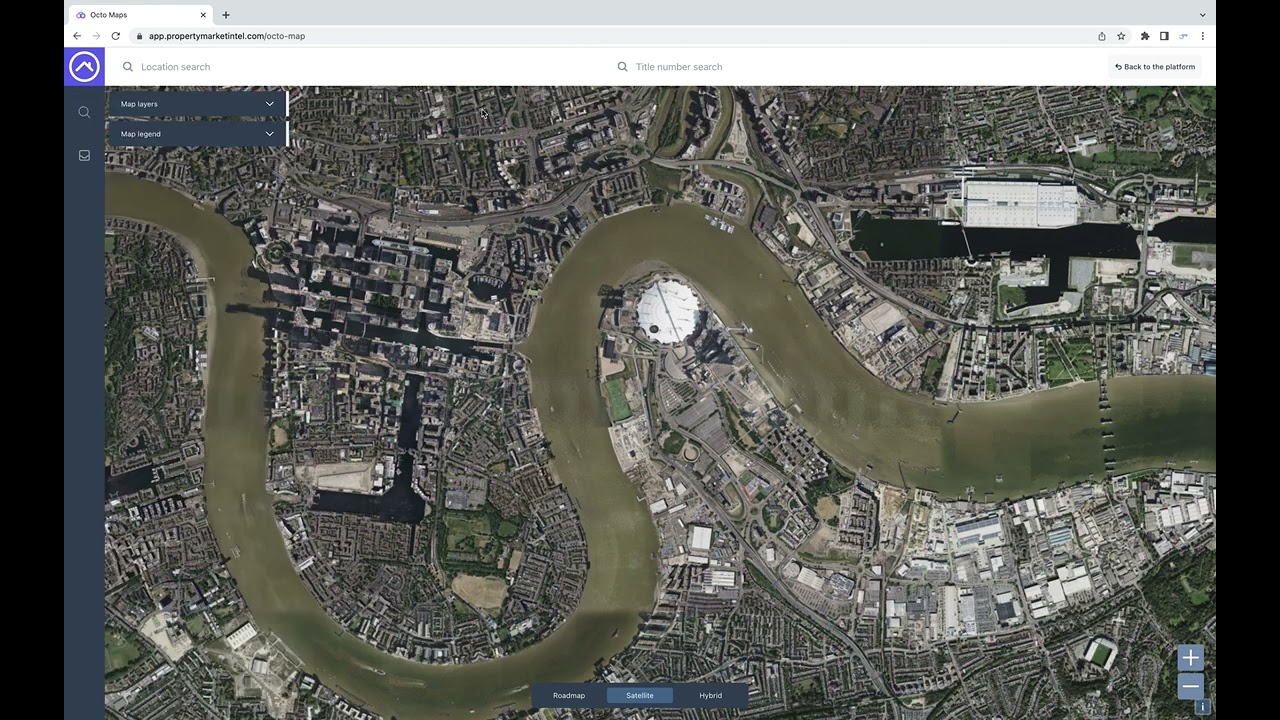
Task: Close the Octo Maps tab
Action: [203, 15]
